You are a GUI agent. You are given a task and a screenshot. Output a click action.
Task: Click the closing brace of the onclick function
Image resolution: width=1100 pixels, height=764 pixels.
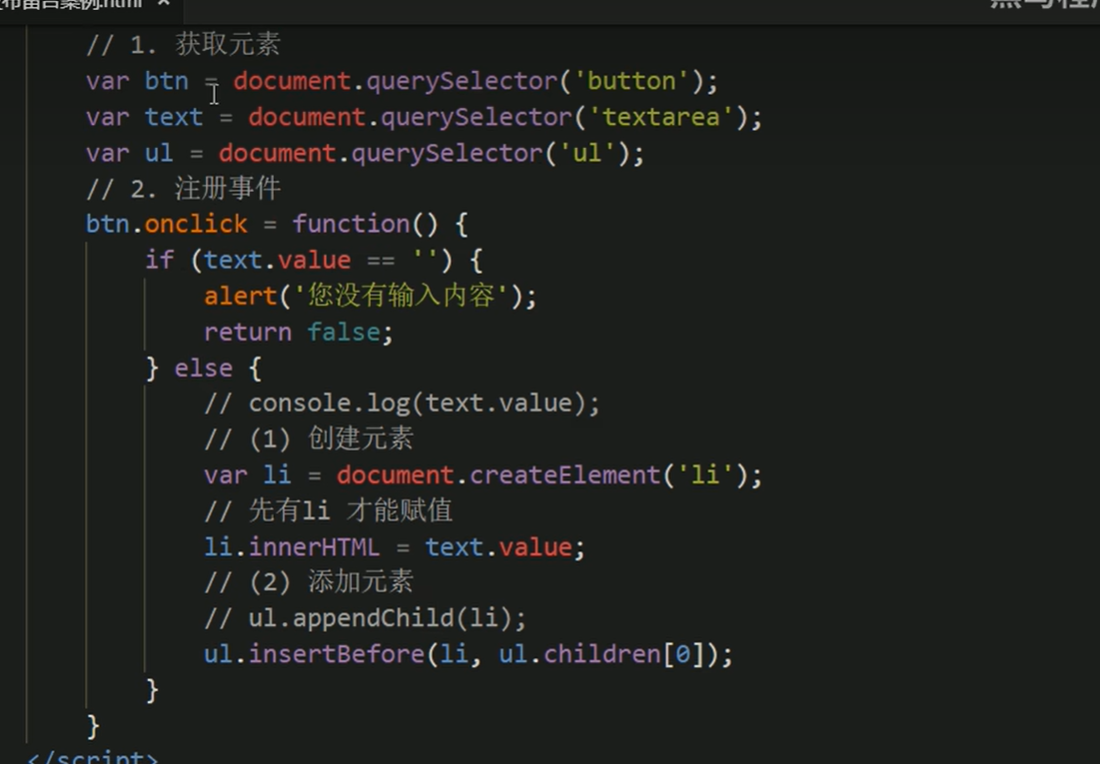(x=93, y=726)
